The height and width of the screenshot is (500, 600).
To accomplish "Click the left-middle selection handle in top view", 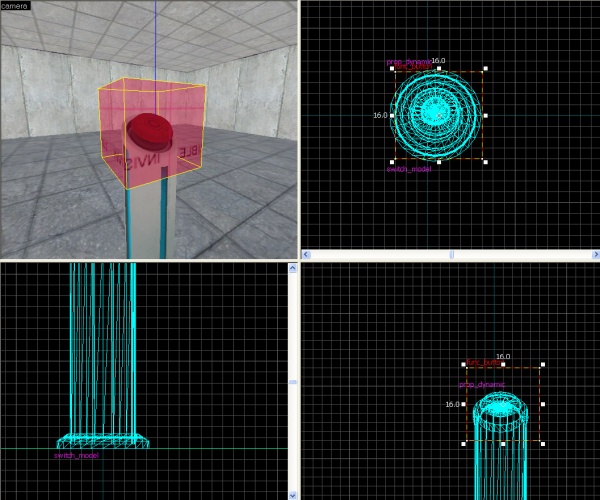I will tap(392, 116).
